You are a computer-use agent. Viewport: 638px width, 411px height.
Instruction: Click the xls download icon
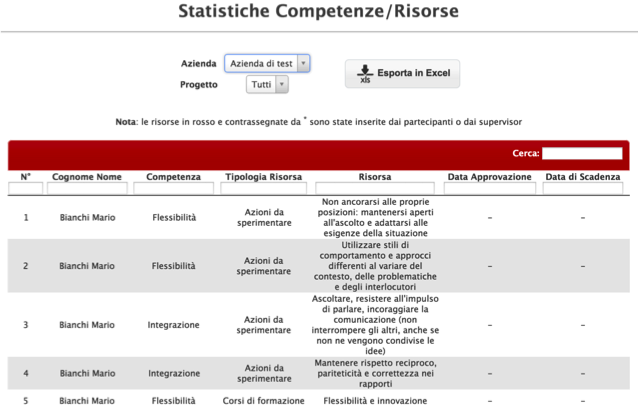(x=365, y=74)
